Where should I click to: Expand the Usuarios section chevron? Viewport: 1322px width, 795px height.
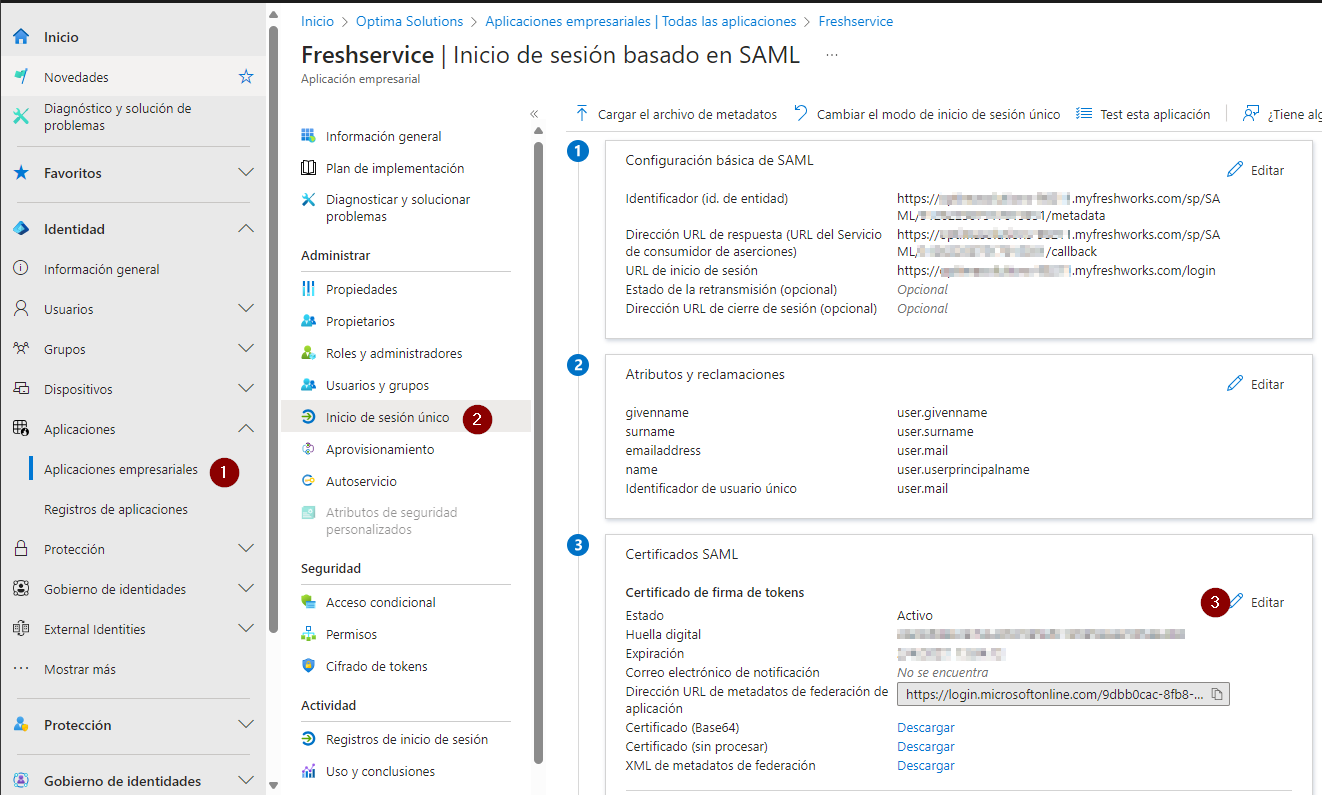pos(246,309)
